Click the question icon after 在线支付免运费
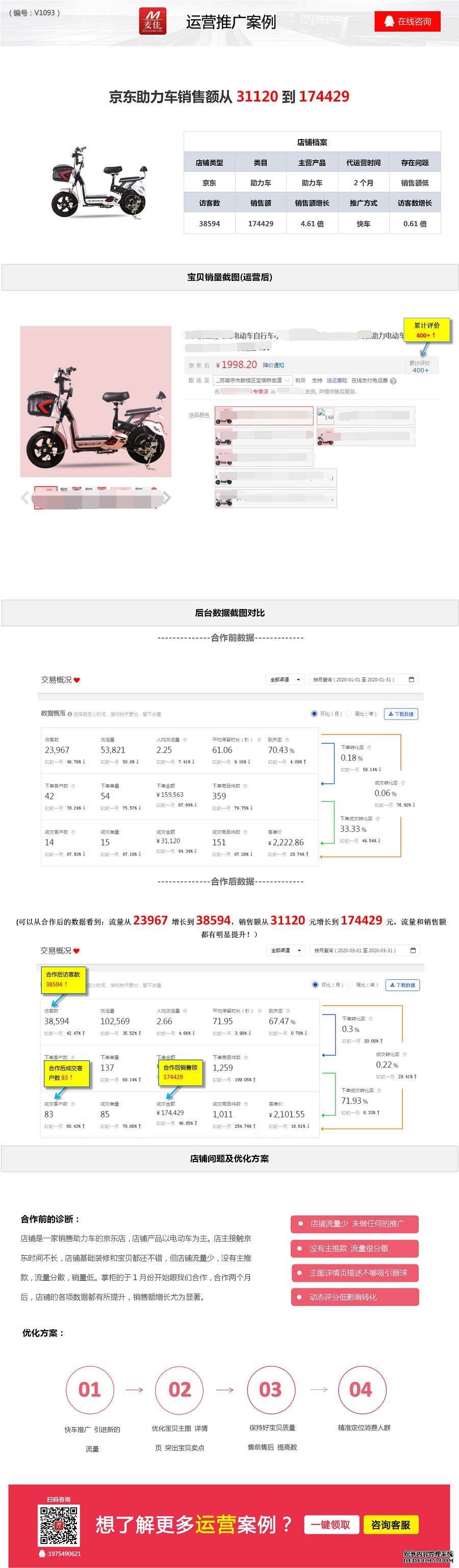This screenshot has width=459, height=1568. [x=393, y=381]
